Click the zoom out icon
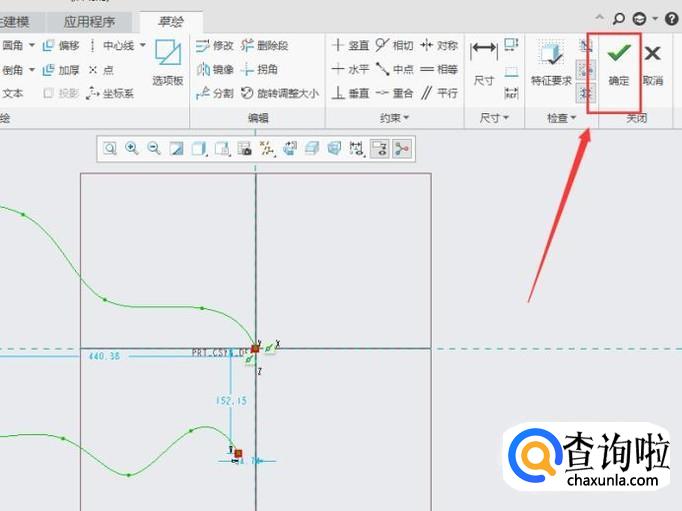This screenshot has height=511, width=682. tap(154, 149)
